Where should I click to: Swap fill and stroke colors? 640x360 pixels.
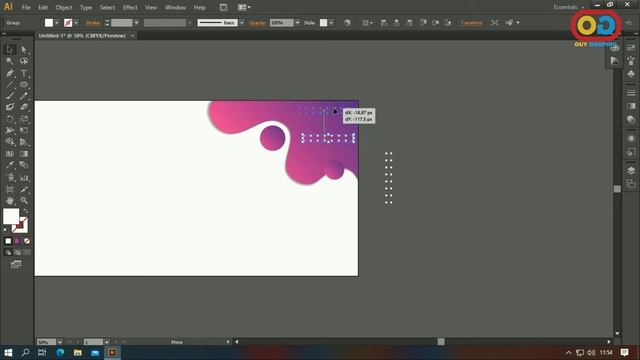pos(25,211)
